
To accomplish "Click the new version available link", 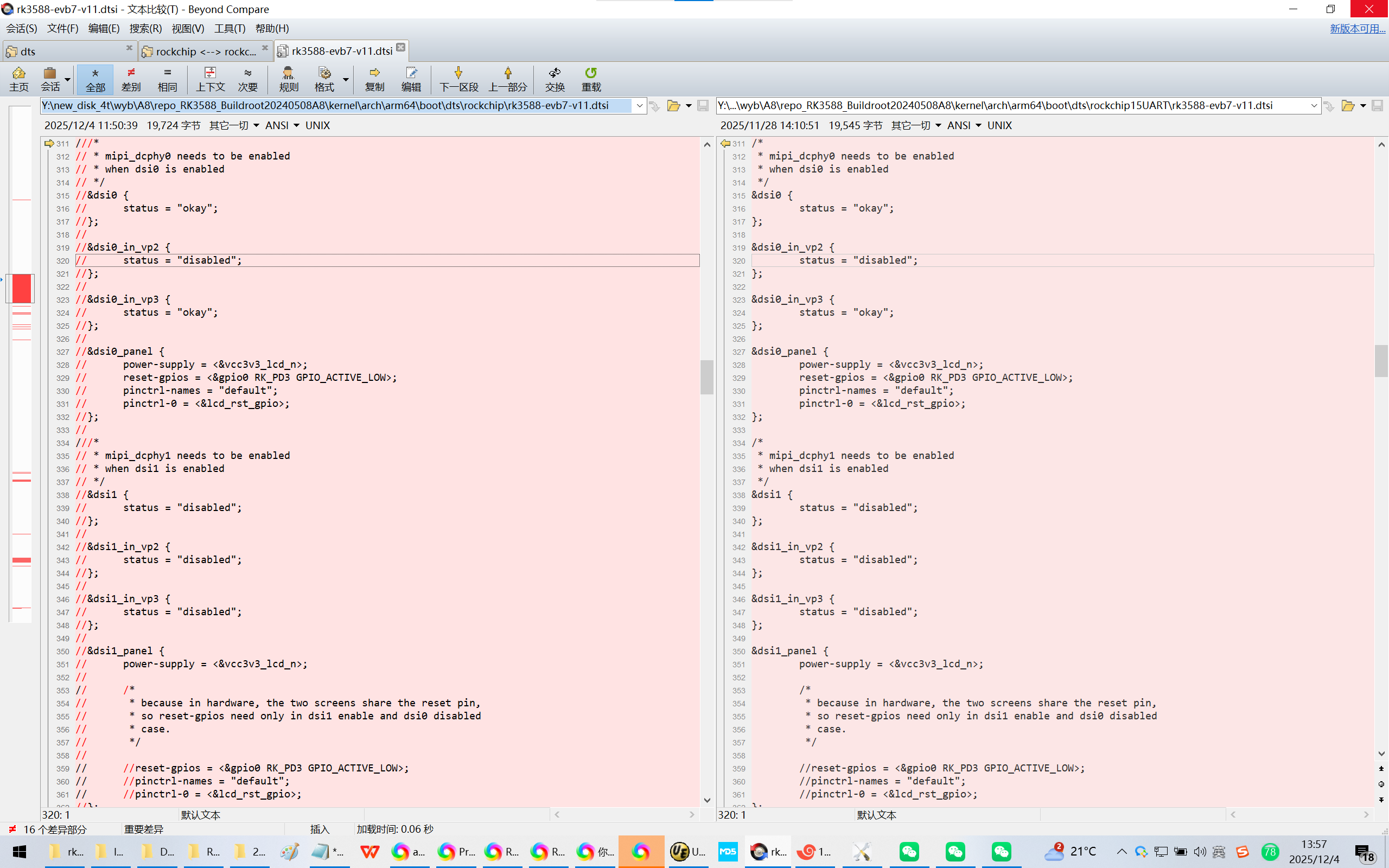I will coord(1357,28).
